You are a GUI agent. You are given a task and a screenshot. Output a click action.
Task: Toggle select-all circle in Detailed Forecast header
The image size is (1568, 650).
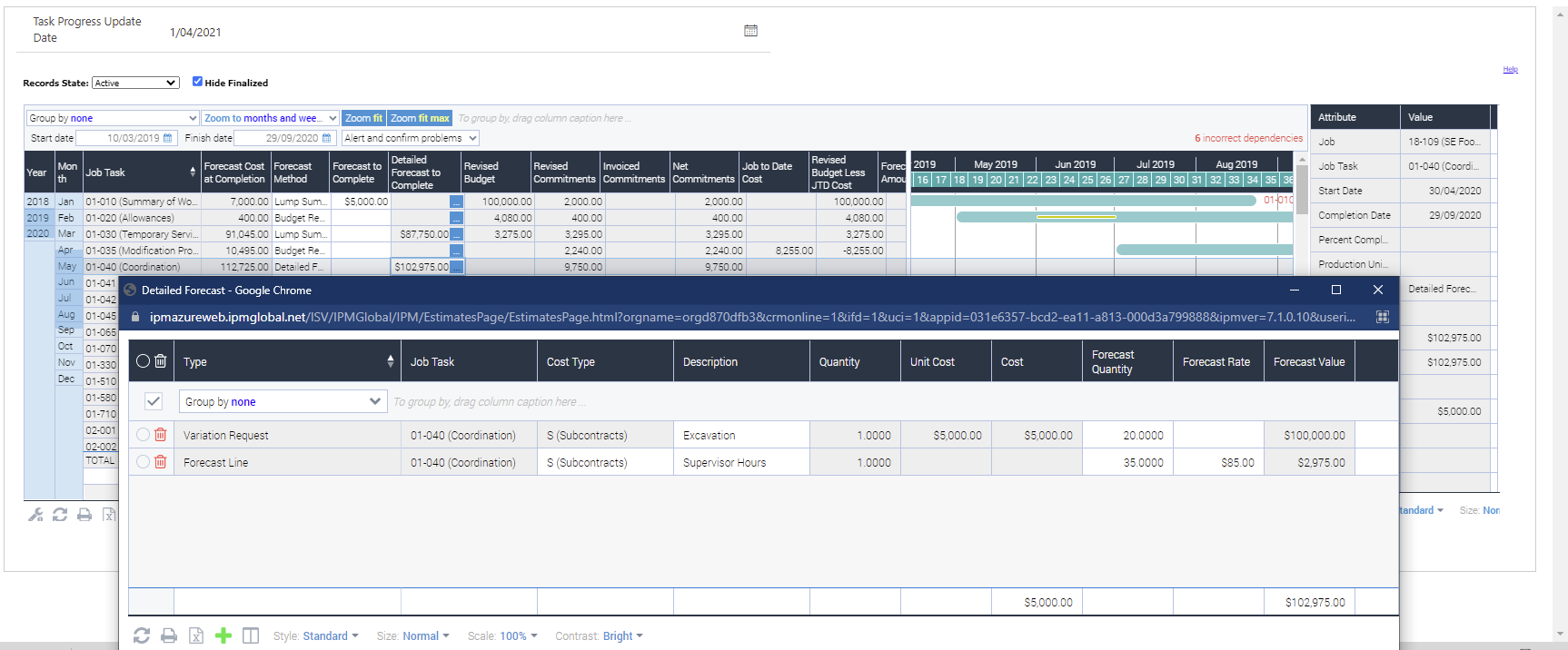click(x=143, y=361)
